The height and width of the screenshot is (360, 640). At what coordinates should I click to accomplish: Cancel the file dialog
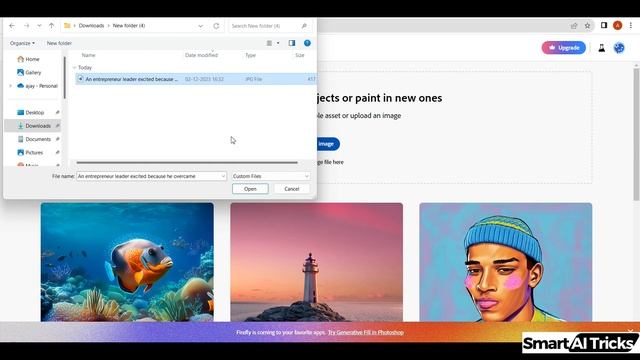coord(291,189)
